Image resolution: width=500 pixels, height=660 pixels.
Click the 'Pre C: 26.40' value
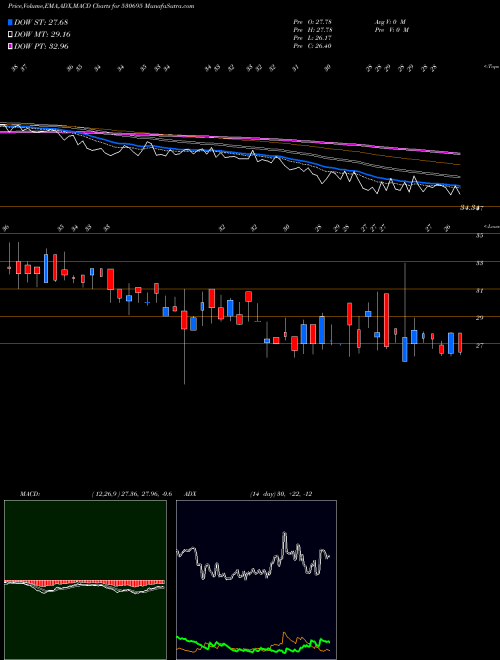click(313, 46)
